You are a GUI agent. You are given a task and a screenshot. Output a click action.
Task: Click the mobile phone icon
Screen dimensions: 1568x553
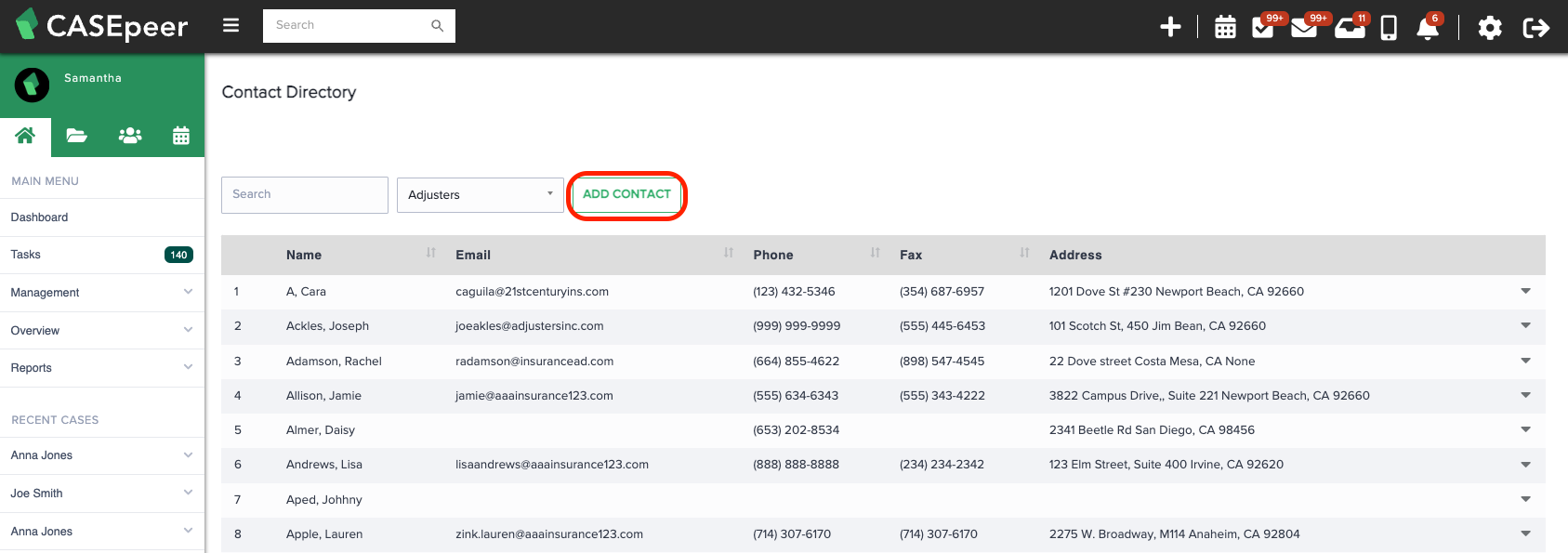1389,28
